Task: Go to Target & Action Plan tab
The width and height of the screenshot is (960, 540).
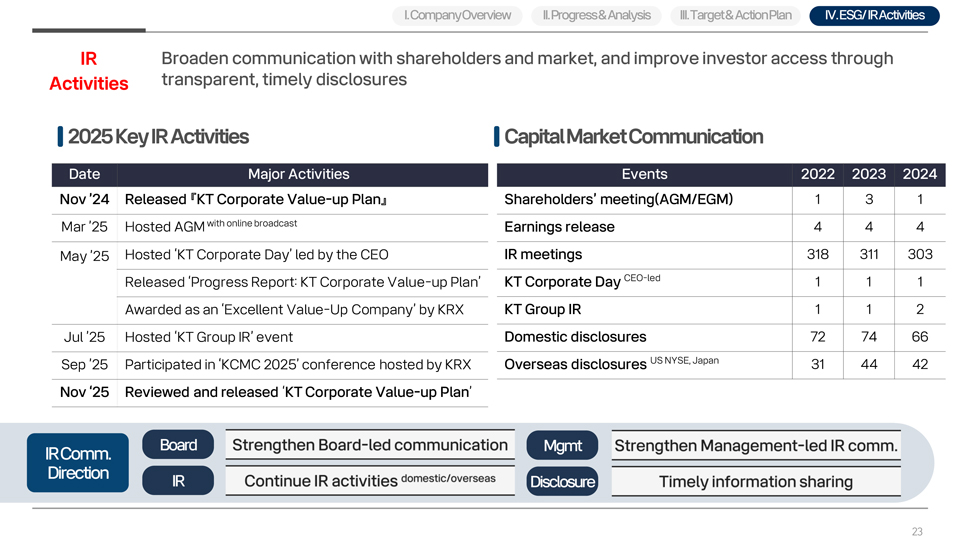Action: [735, 15]
